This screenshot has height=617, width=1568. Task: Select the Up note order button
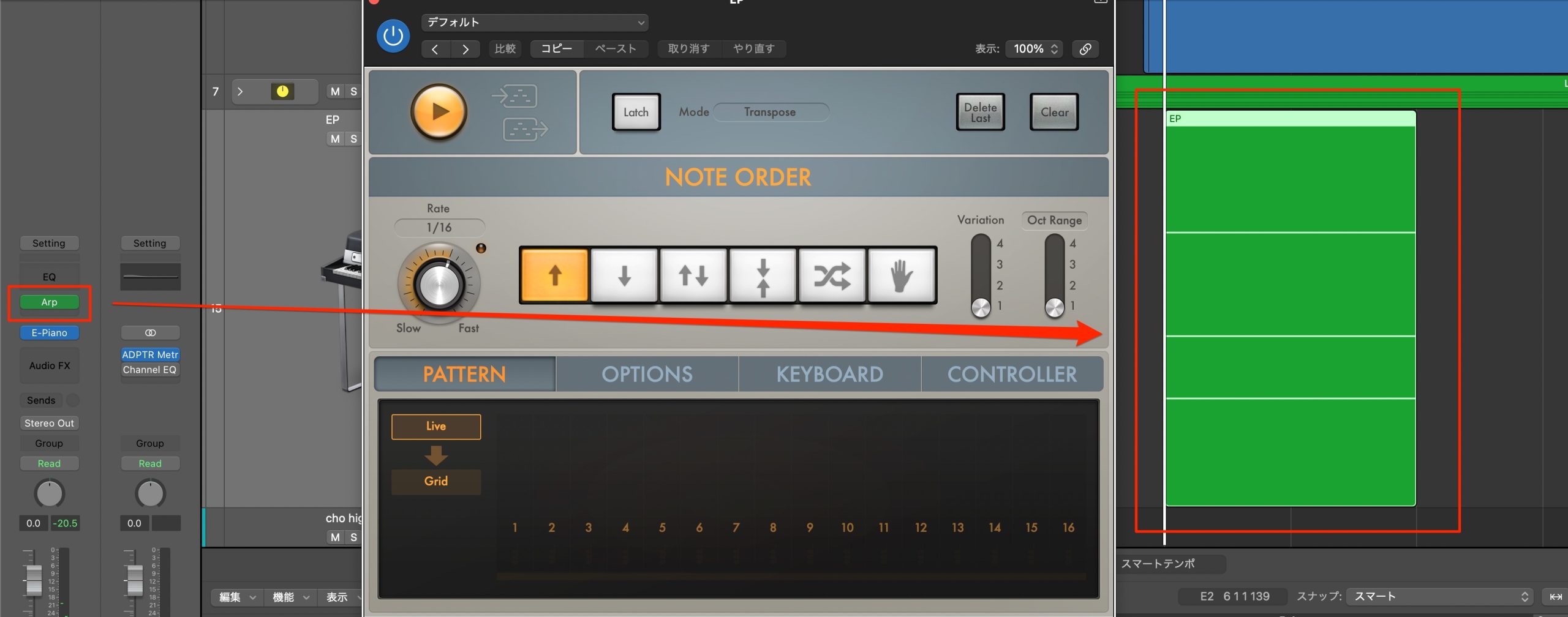(x=555, y=275)
